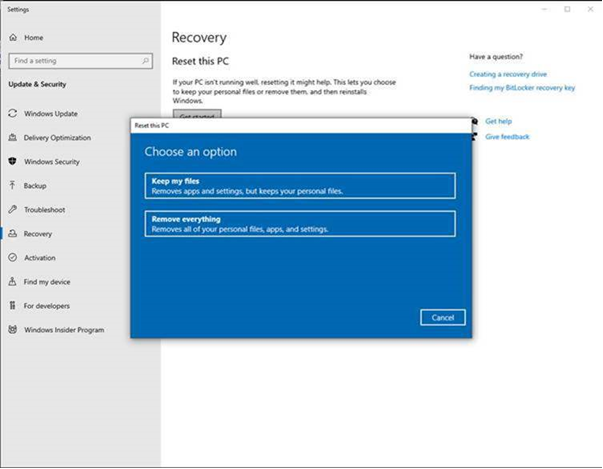Open For developers settings

(x=47, y=306)
